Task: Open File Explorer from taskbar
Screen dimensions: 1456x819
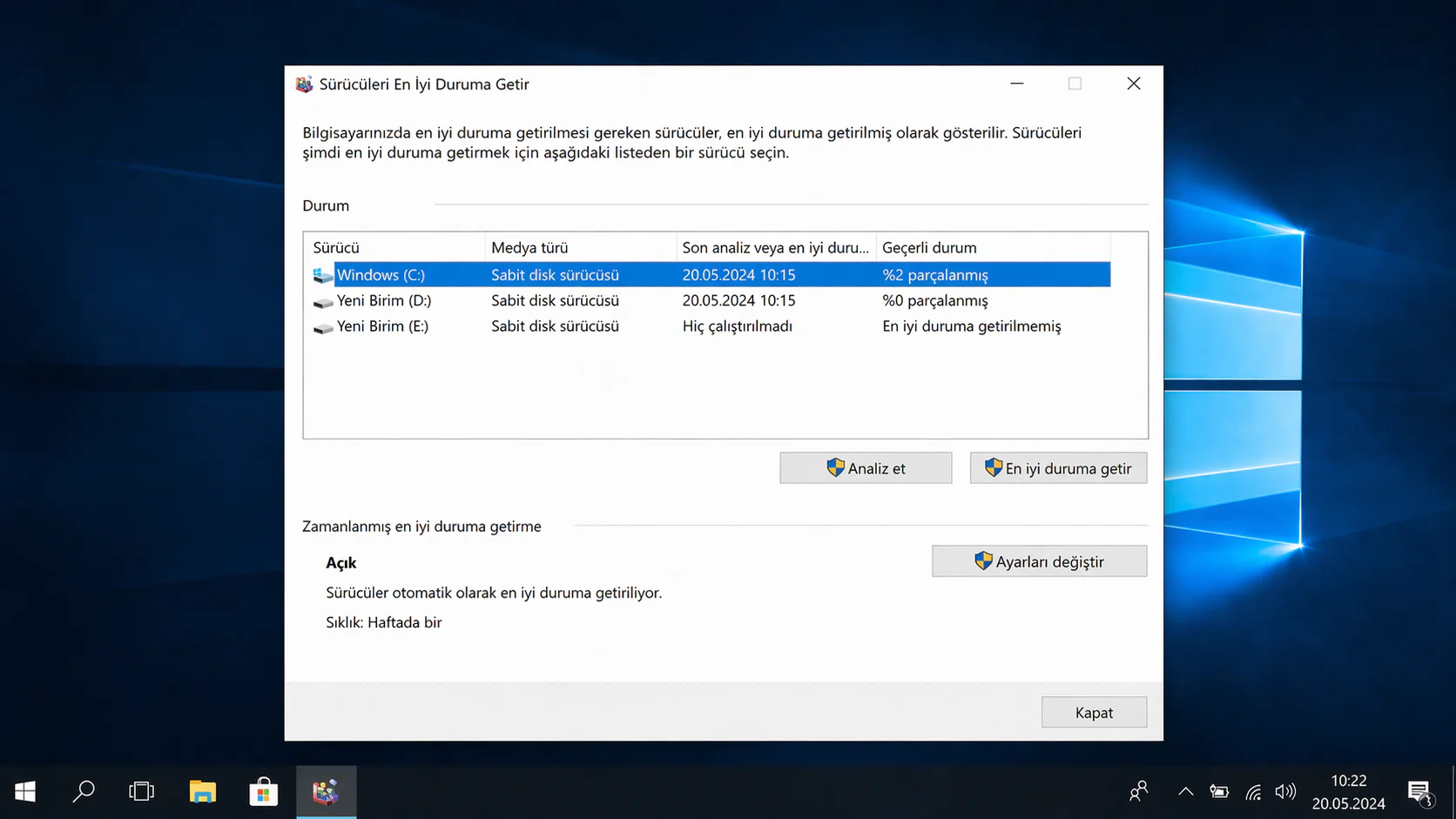Action: tap(201, 791)
